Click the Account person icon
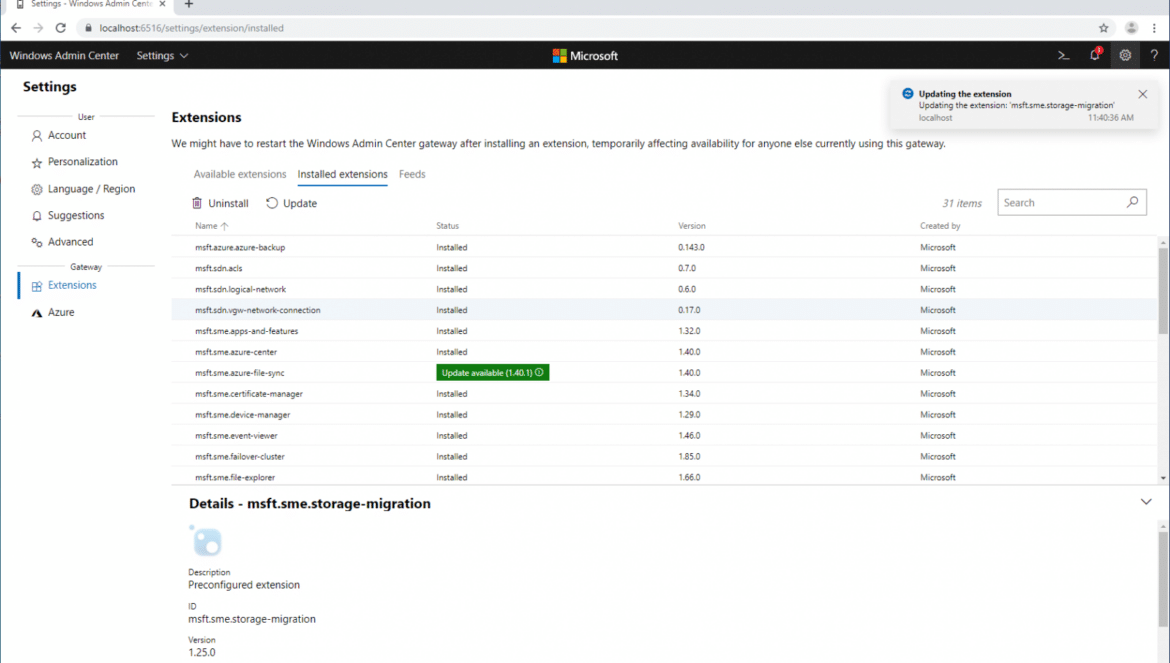This screenshot has width=1170, height=663. [x=37, y=136]
